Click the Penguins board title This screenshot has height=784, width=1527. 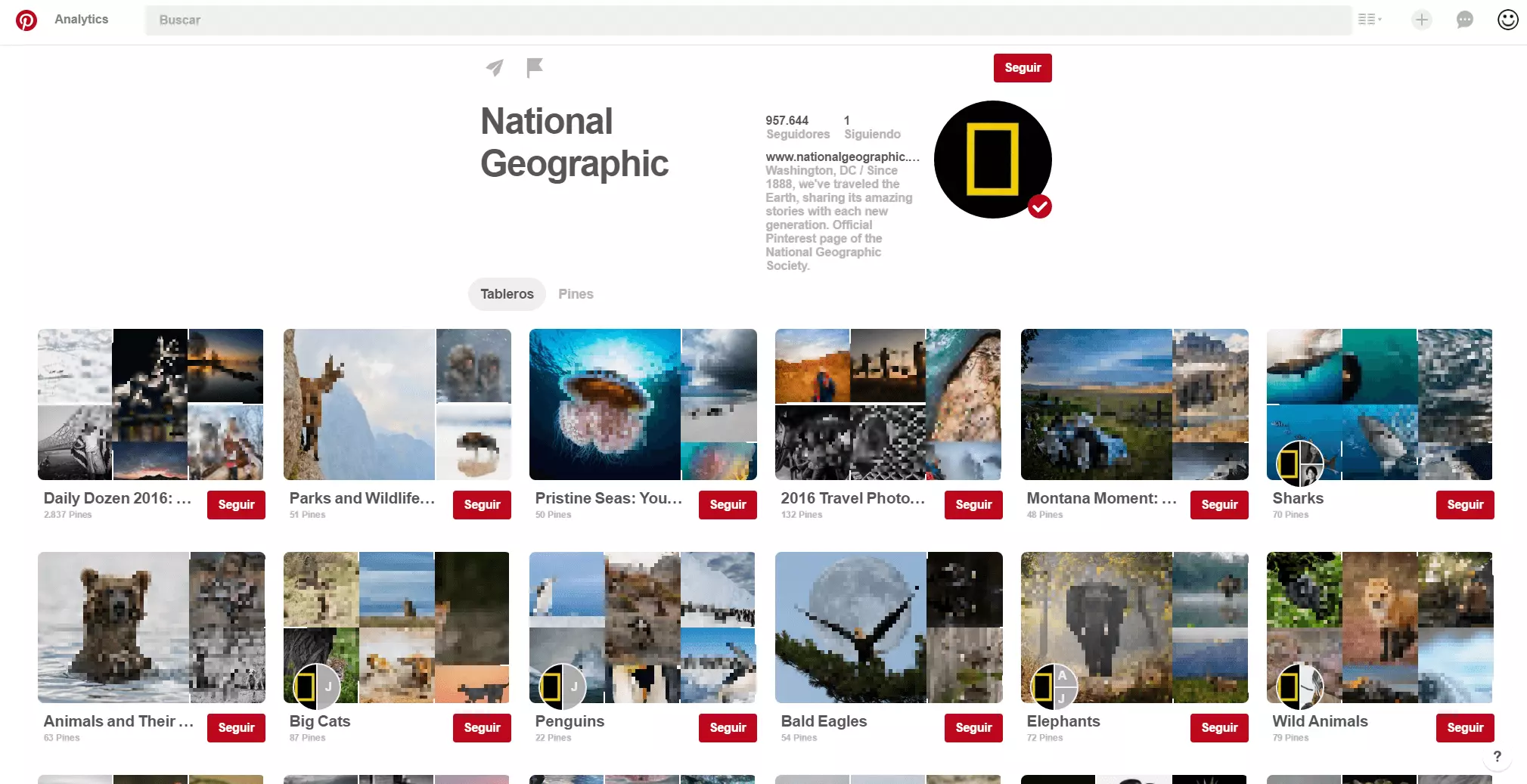[x=570, y=721]
